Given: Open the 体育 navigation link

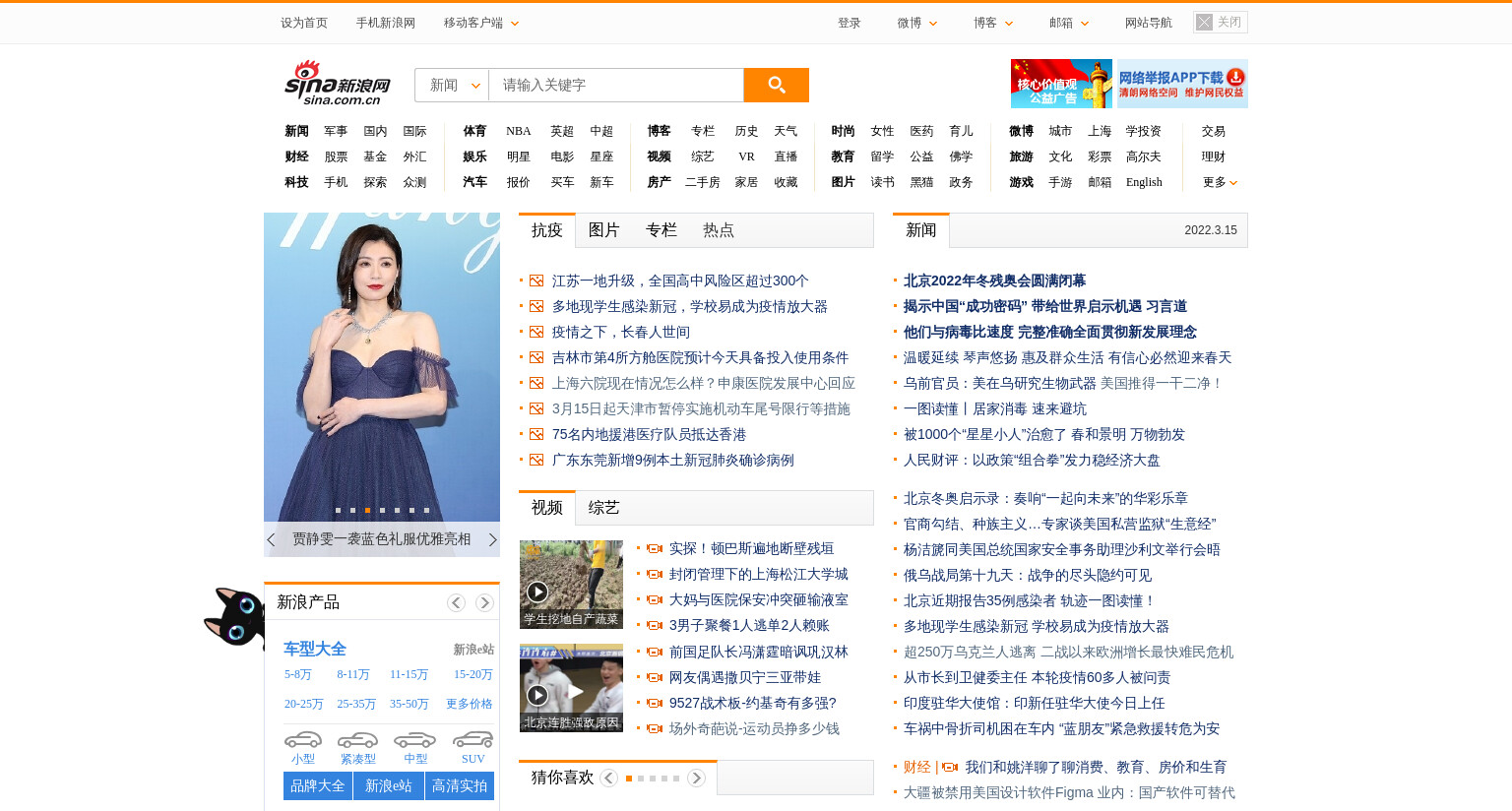Looking at the screenshot, I should click(474, 131).
